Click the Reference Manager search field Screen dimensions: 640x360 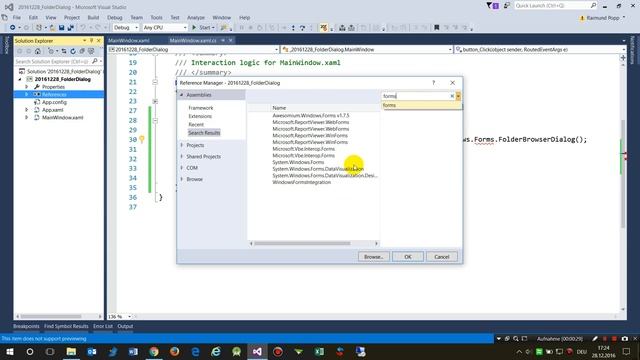416,96
